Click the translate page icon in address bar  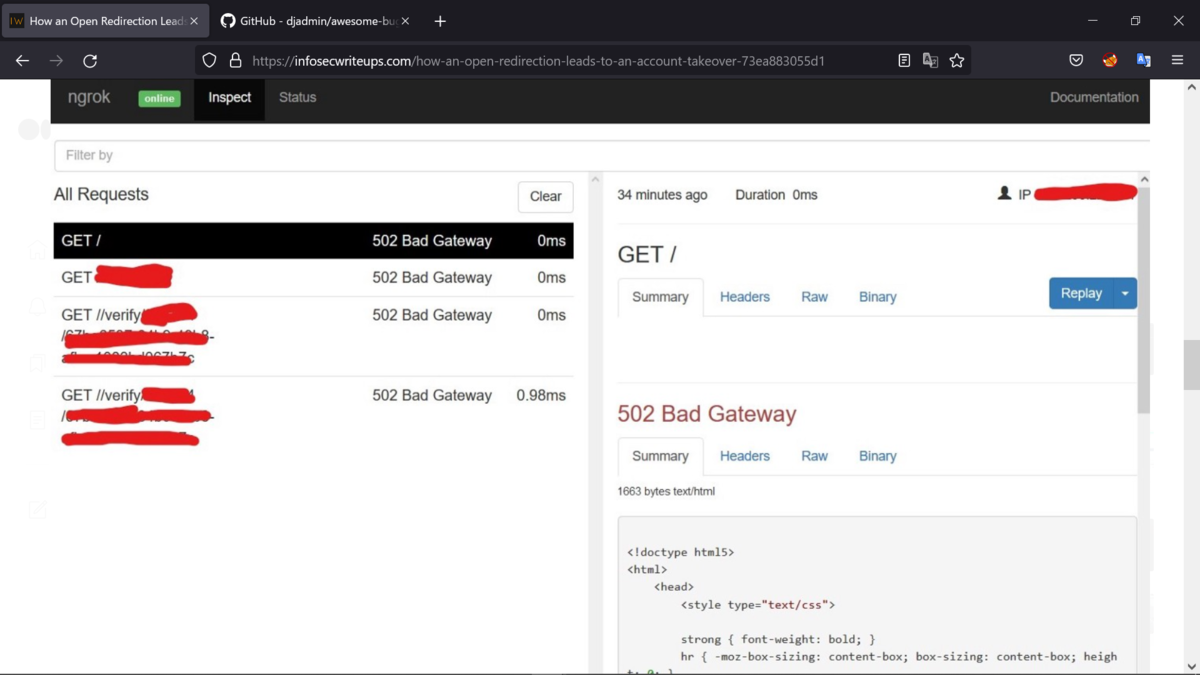coord(930,61)
